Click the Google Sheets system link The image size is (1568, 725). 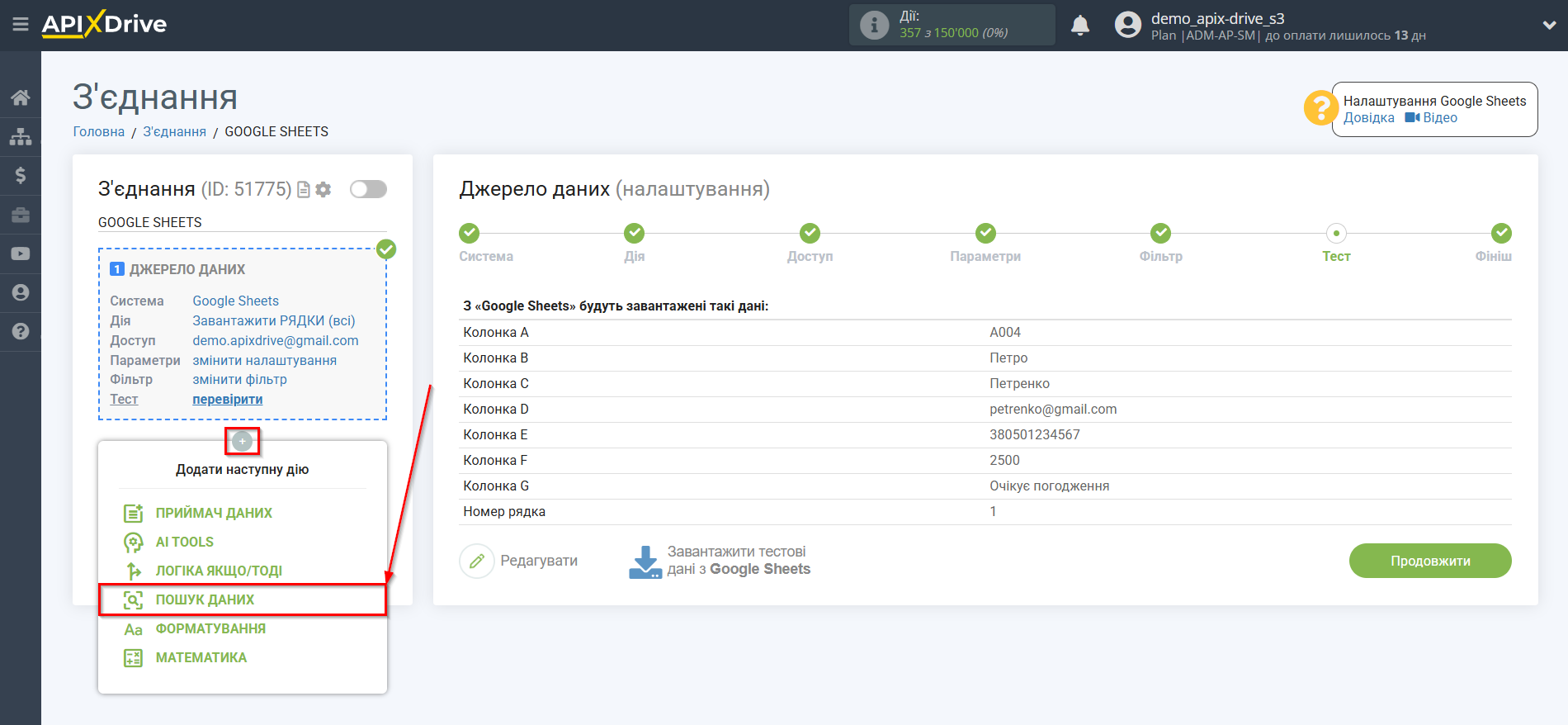(235, 301)
